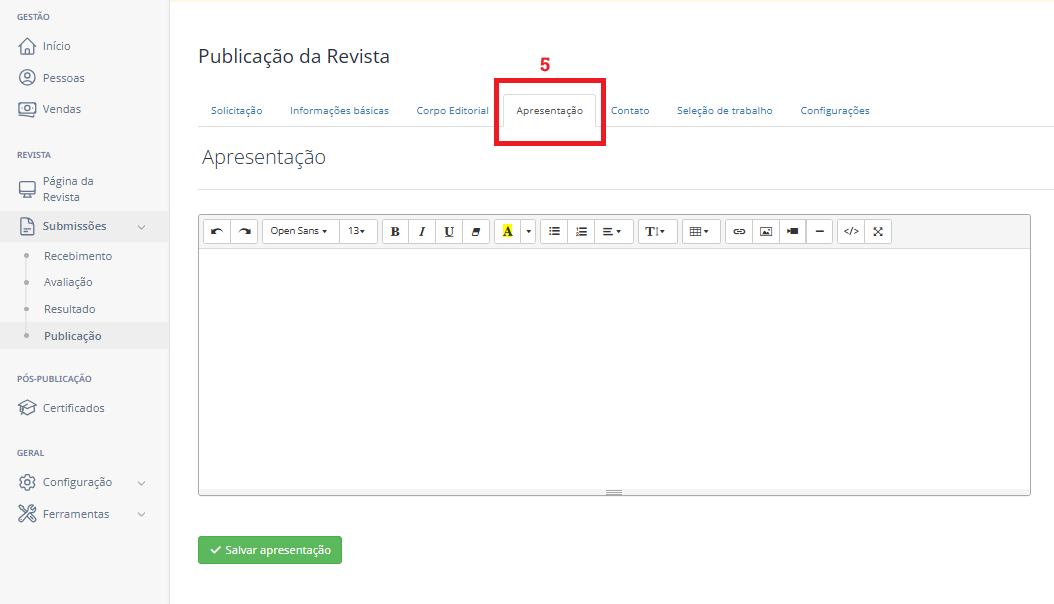Click the Certificados graduation cap icon
Viewport: 1054px width, 604px height.
[27, 408]
